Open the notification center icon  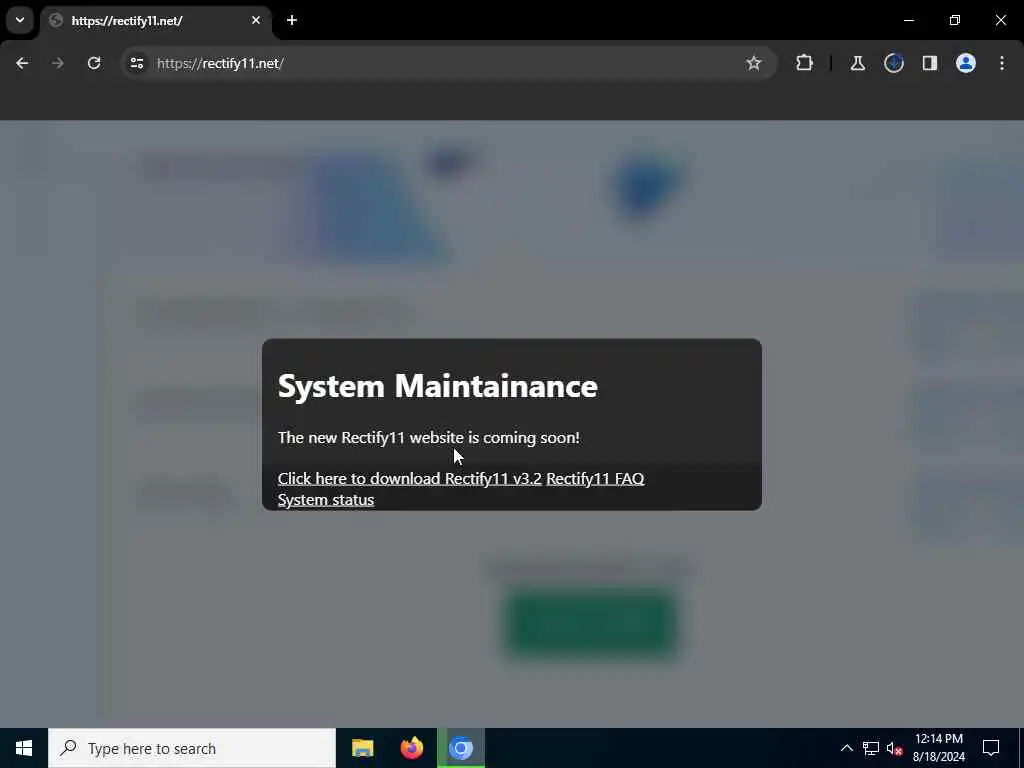(x=991, y=748)
